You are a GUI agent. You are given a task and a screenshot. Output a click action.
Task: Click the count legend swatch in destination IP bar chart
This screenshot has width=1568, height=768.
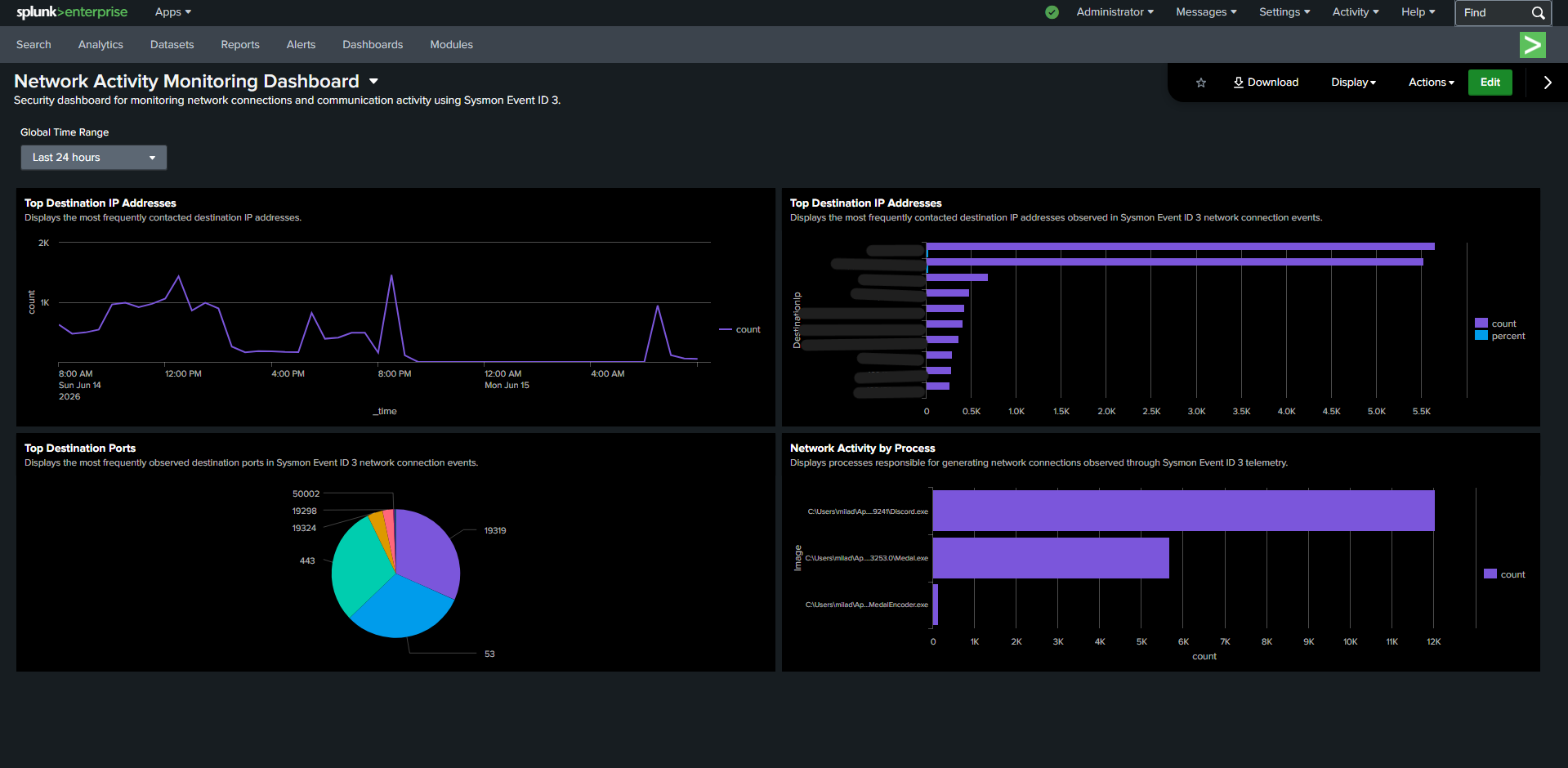coord(1481,324)
